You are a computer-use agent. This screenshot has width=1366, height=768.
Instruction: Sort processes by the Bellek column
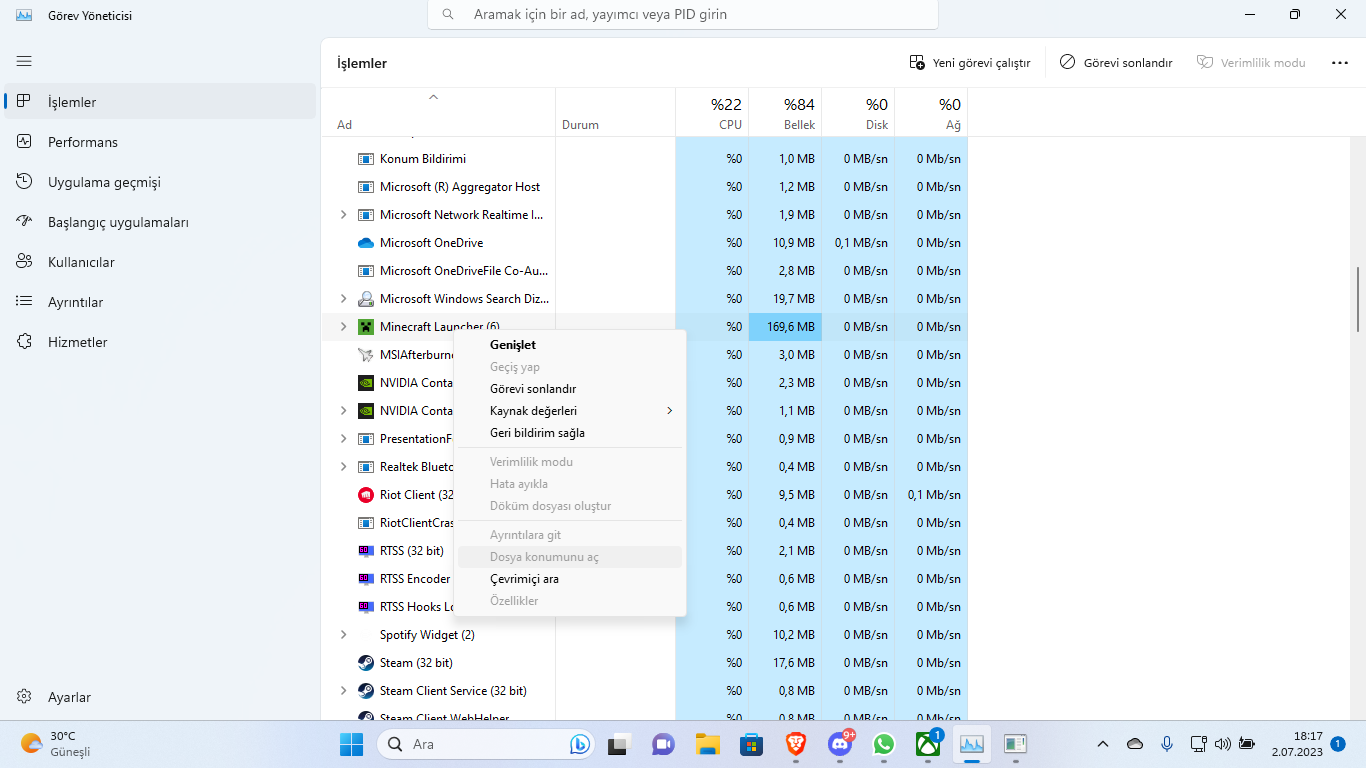(785, 113)
